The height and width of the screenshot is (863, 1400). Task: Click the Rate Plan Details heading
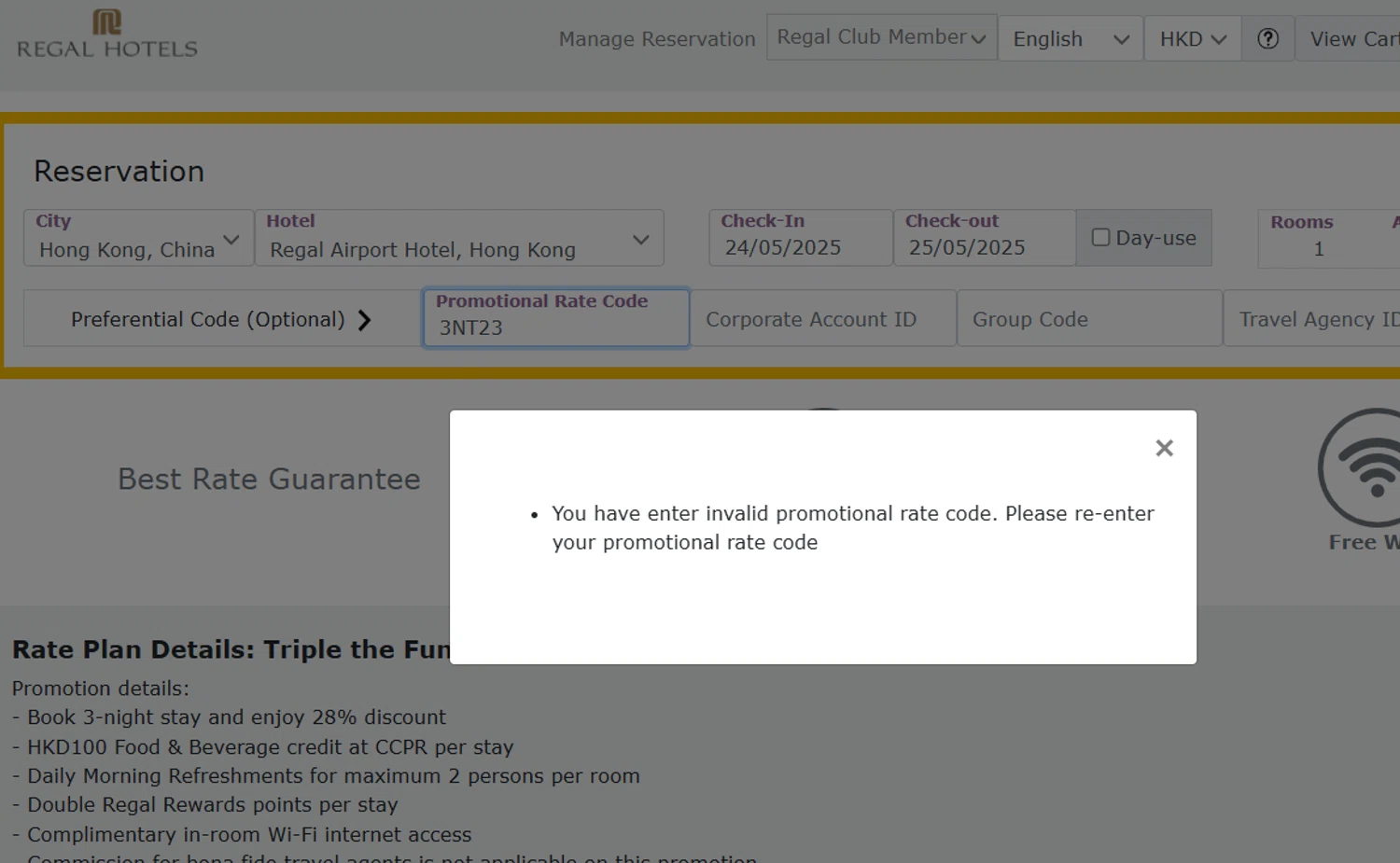pyautogui.click(x=231, y=649)
